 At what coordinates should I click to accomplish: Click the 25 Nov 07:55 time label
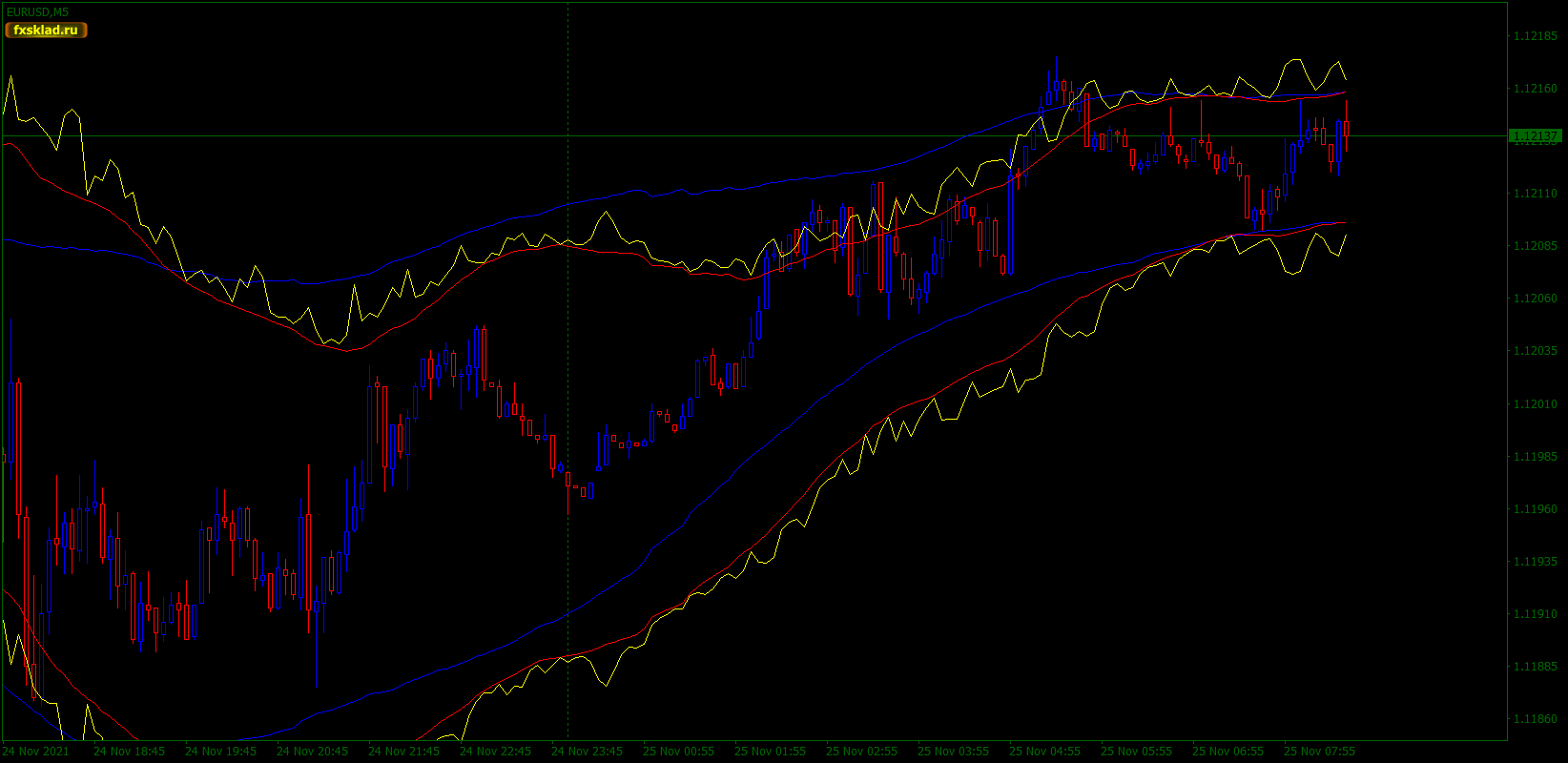[x=1319, y=752]
